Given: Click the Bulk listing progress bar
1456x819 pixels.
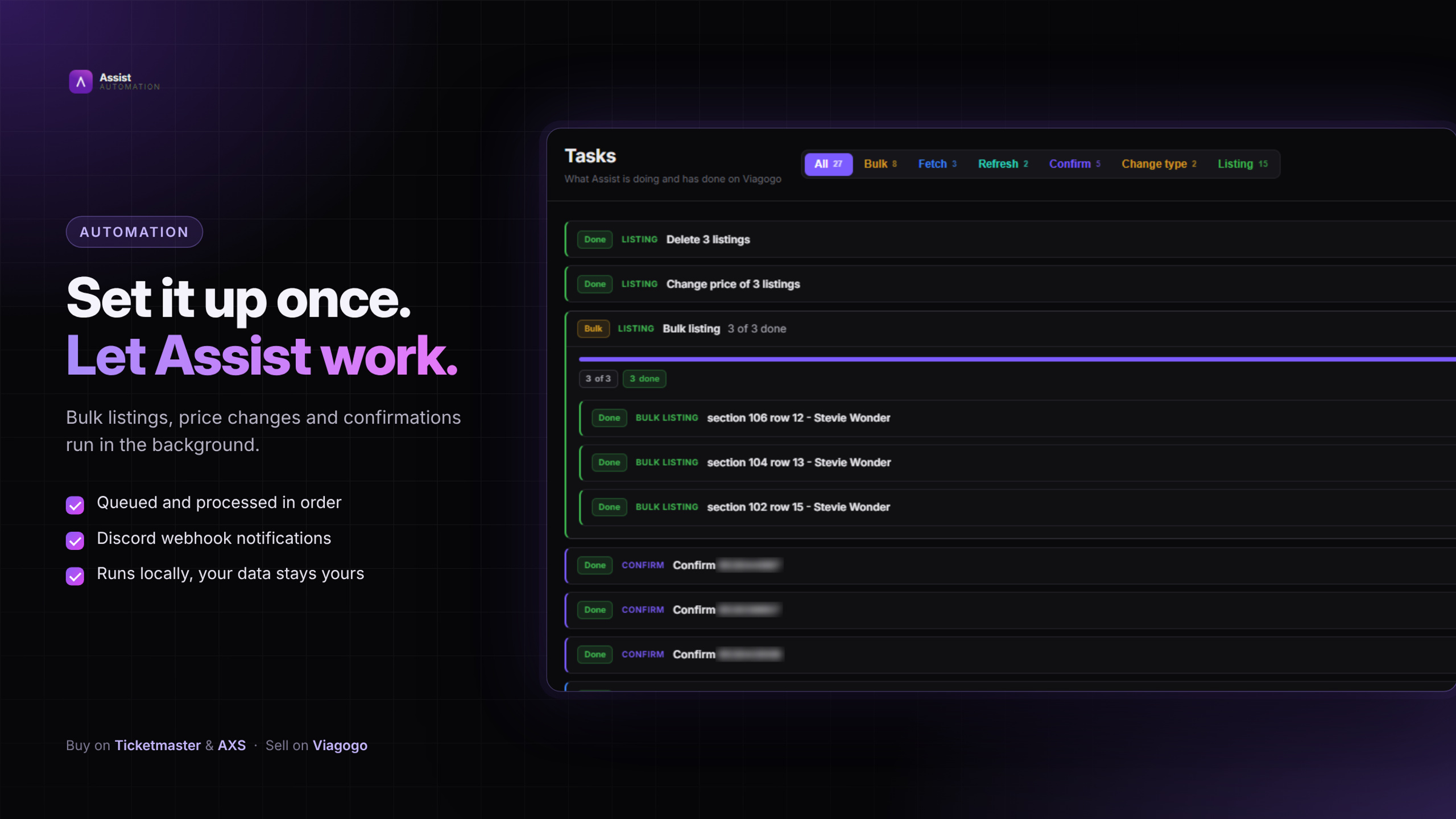Looking at the screenshot, I should [1017, 359].
